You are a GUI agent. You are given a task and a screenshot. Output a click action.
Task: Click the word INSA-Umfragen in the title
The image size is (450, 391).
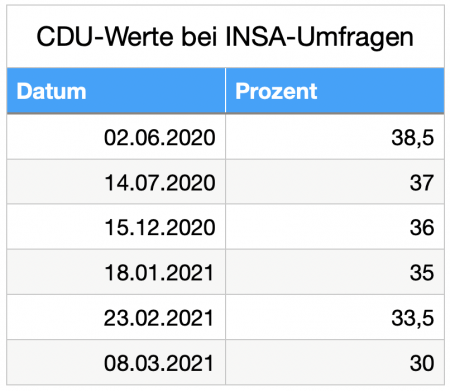coord(319,37)
